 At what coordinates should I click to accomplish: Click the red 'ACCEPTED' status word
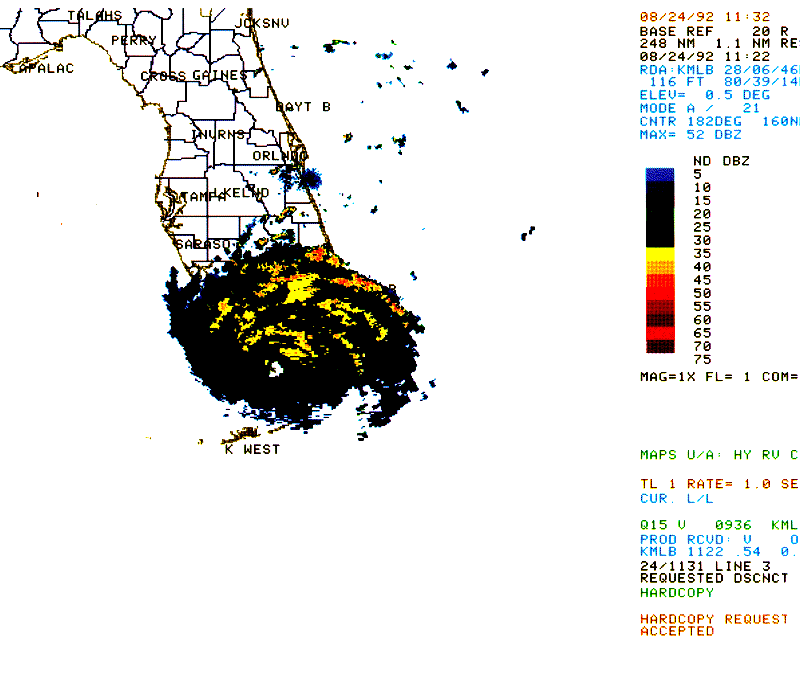[677, 632]
